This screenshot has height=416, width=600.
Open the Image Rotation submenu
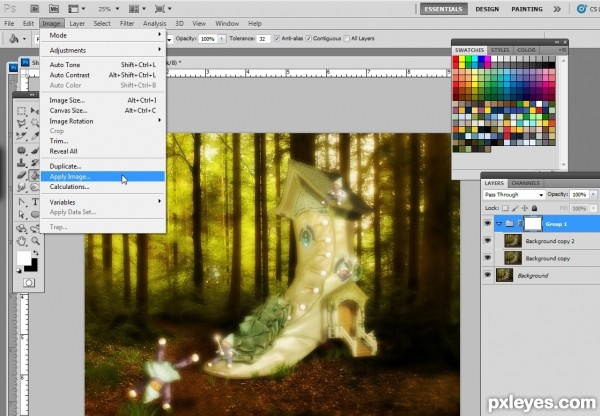[103, 121]
